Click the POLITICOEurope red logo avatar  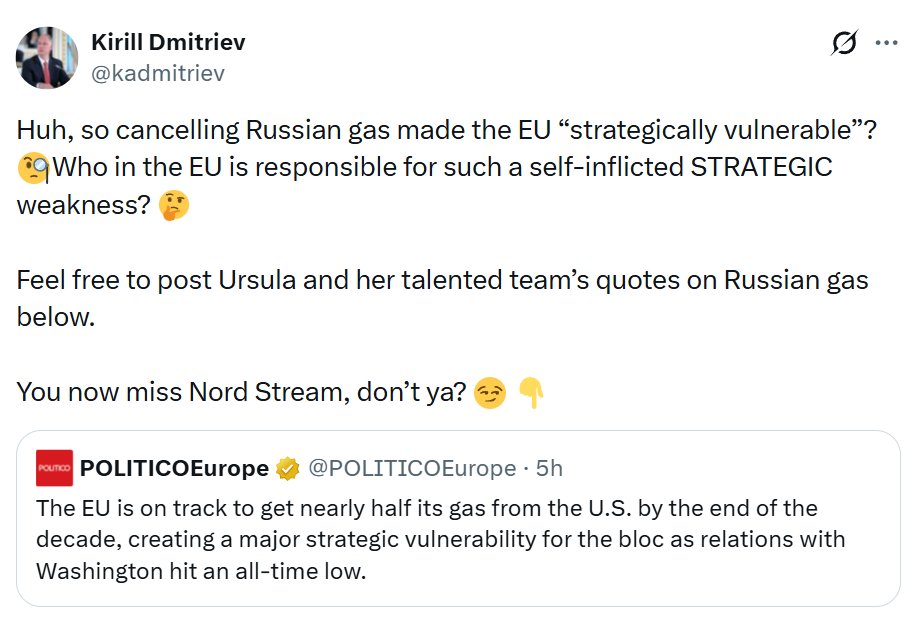click(54, 468)
